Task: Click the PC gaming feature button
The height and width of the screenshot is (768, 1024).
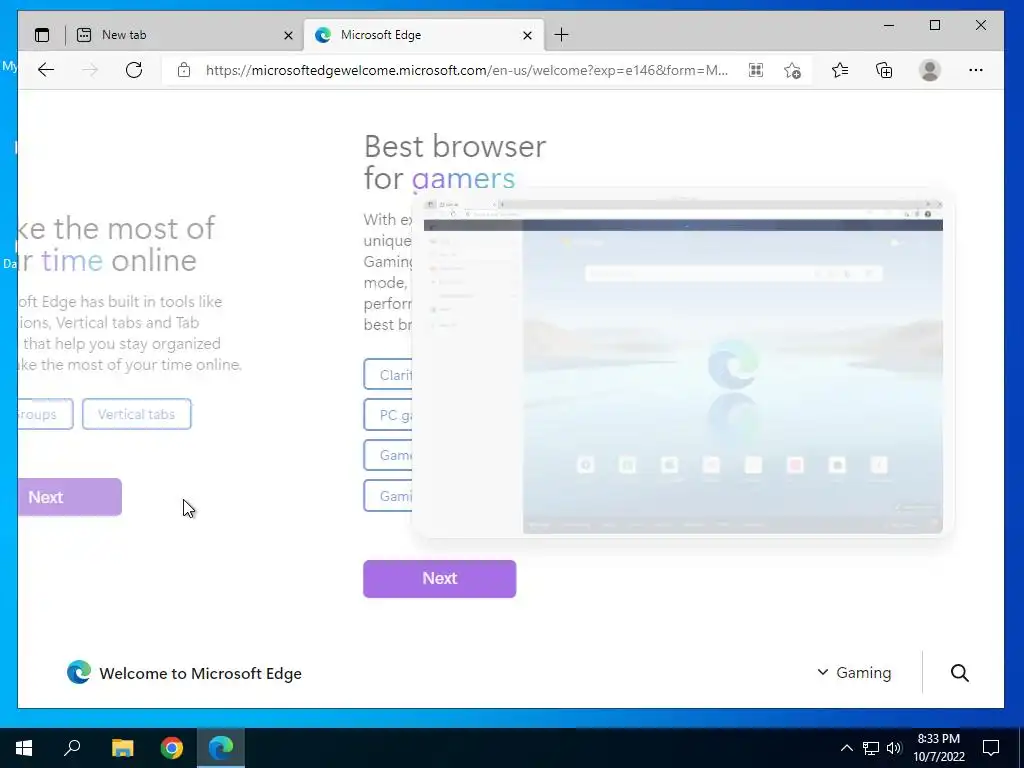Action: pyautogui.click(x=388, y=415)
